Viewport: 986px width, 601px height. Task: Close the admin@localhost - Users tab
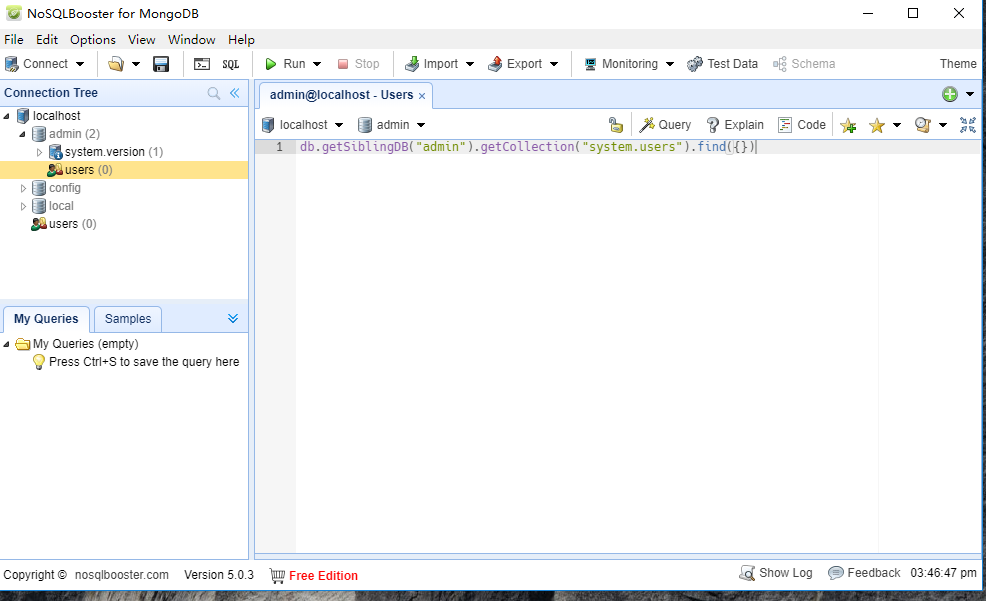[x=422, y=96]
